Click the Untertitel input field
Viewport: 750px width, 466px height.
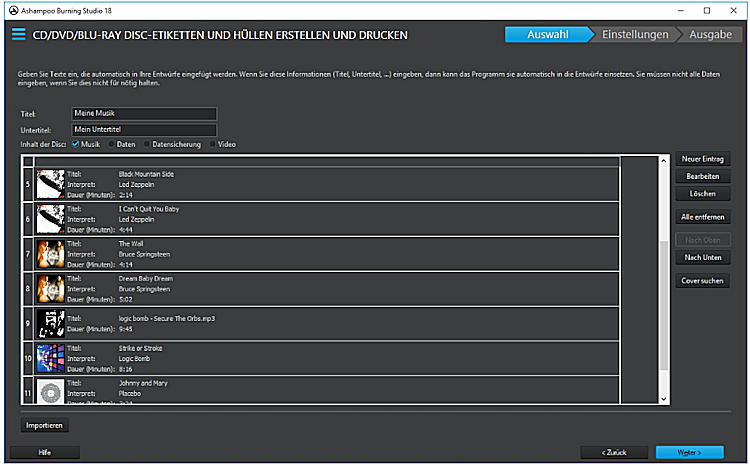coord(144,129)
